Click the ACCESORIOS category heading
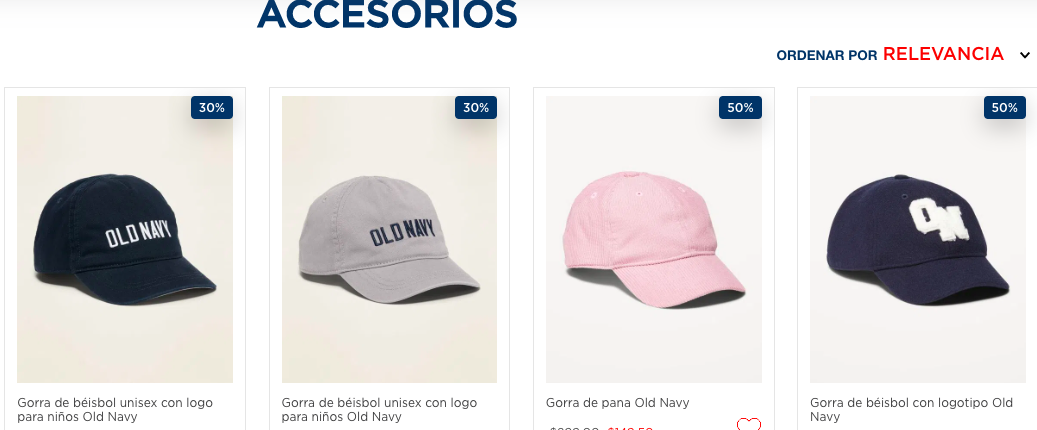The image size is (1037, 430). pyautogui.click(x=387, y=13)
